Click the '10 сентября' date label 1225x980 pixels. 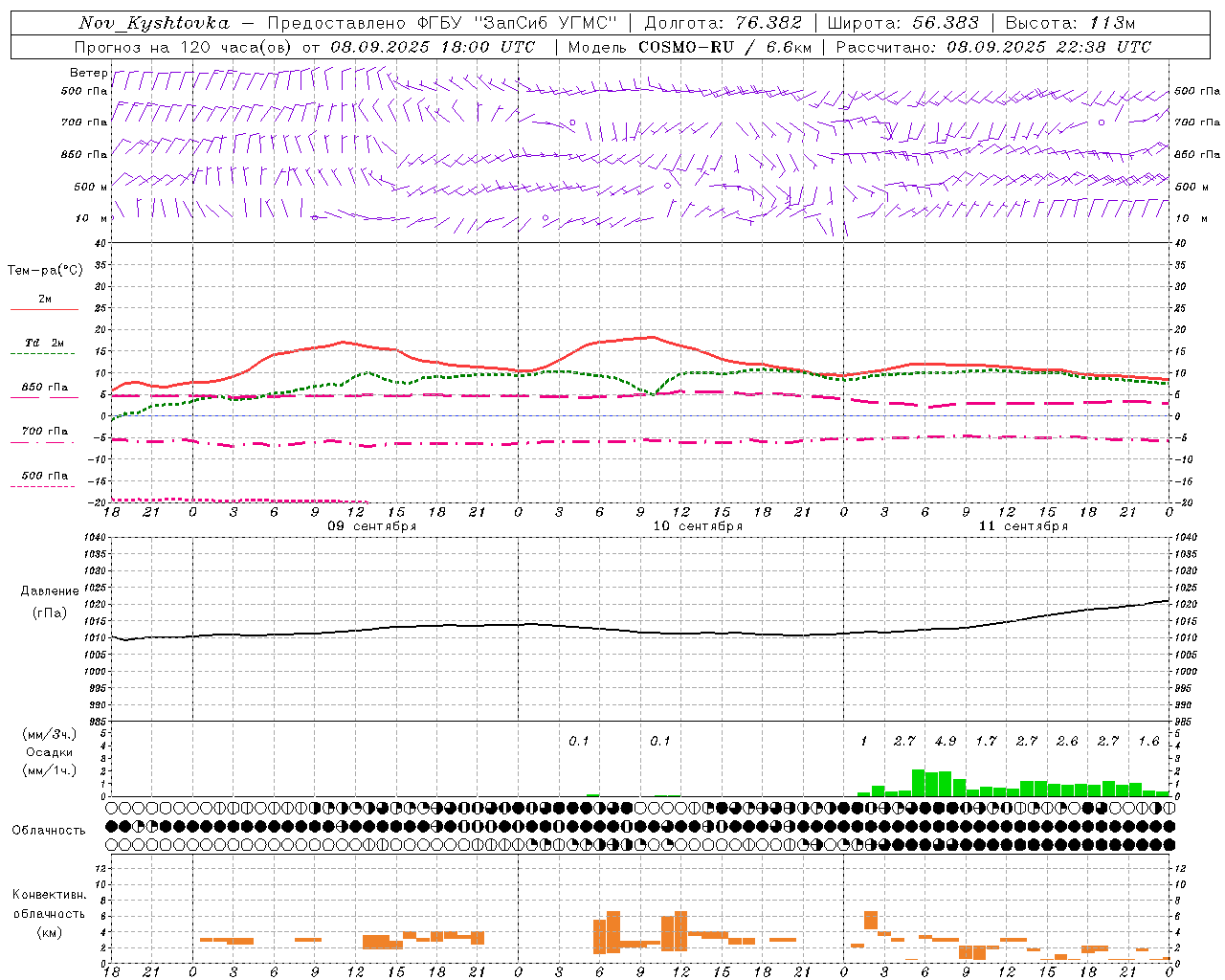click(x=698, y=526)
